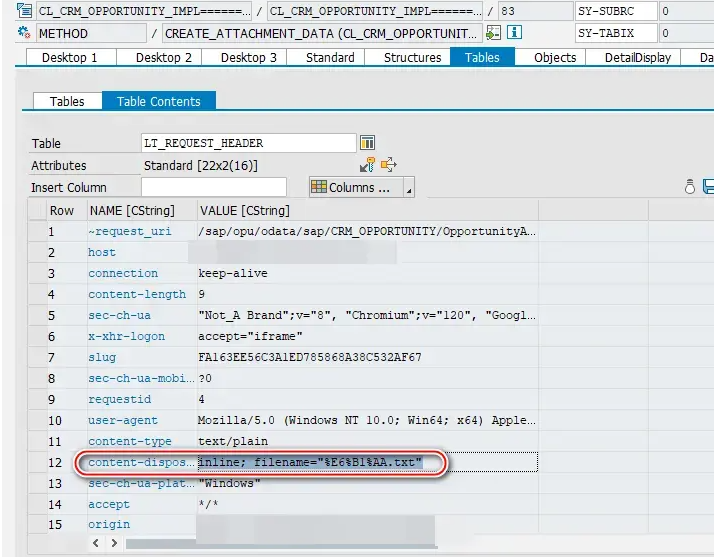Open the Structures debugger tab
The width and height of the screenshot is (714, 557).
click(x=412, y=57)
